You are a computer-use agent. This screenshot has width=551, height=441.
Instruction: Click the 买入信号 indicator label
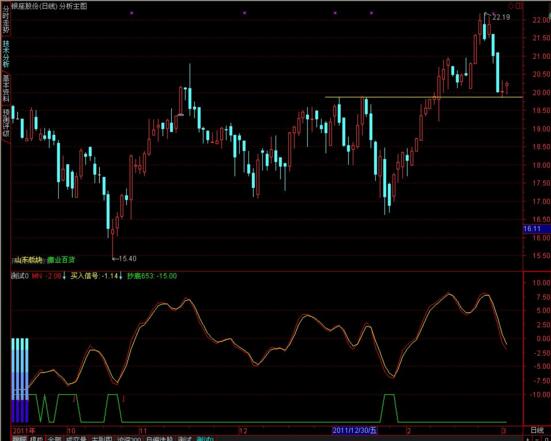click(84, 276)
